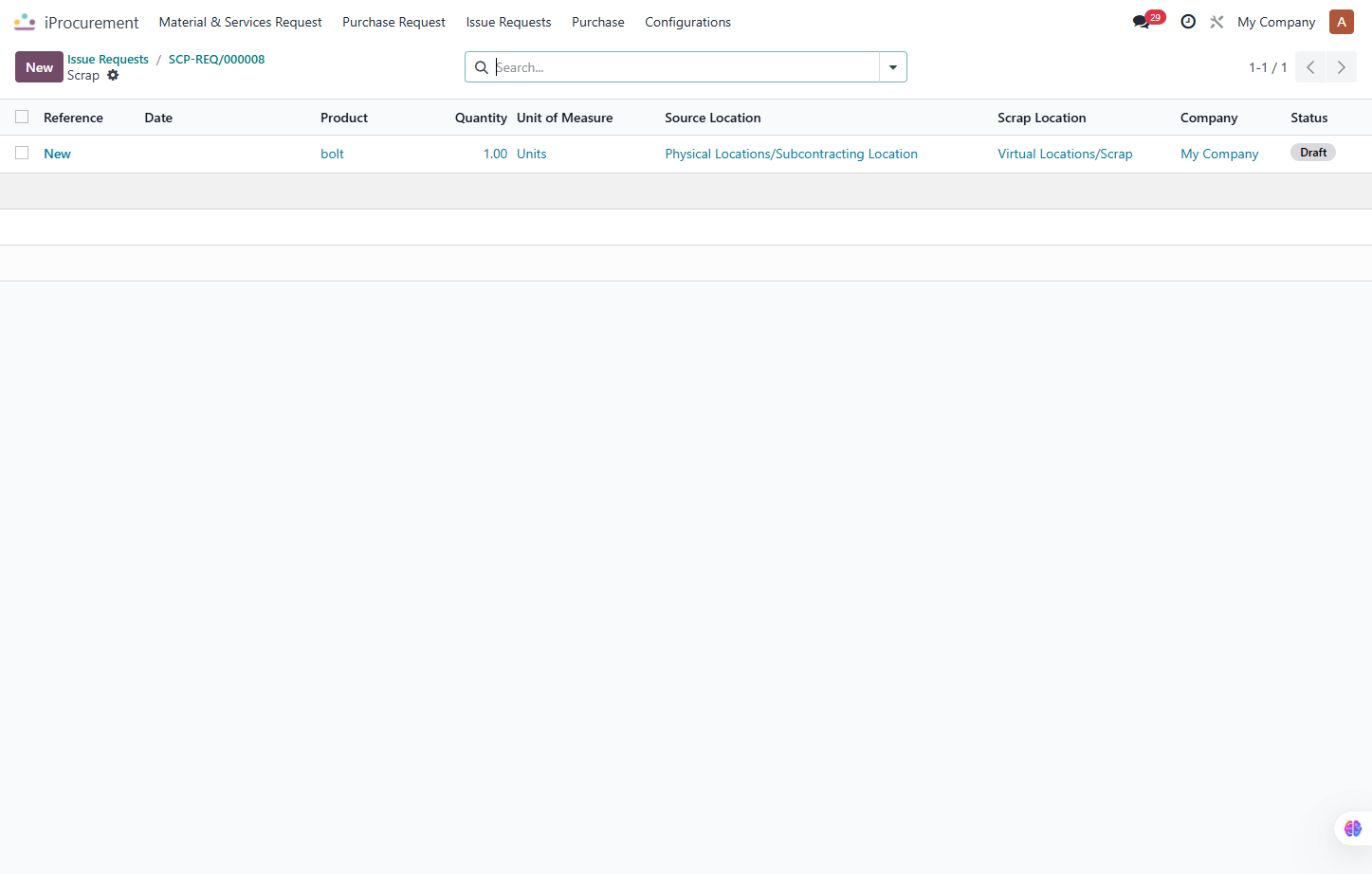Open Material & Services Request menu
The height and width of the screenshot is (874, 1372).
coord(240,22)
